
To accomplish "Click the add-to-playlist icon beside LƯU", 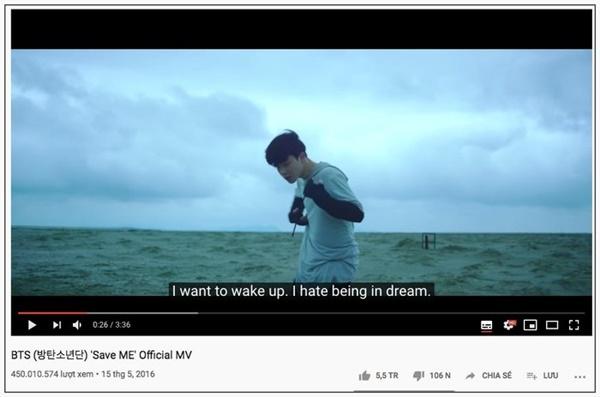I will [532, 376].
